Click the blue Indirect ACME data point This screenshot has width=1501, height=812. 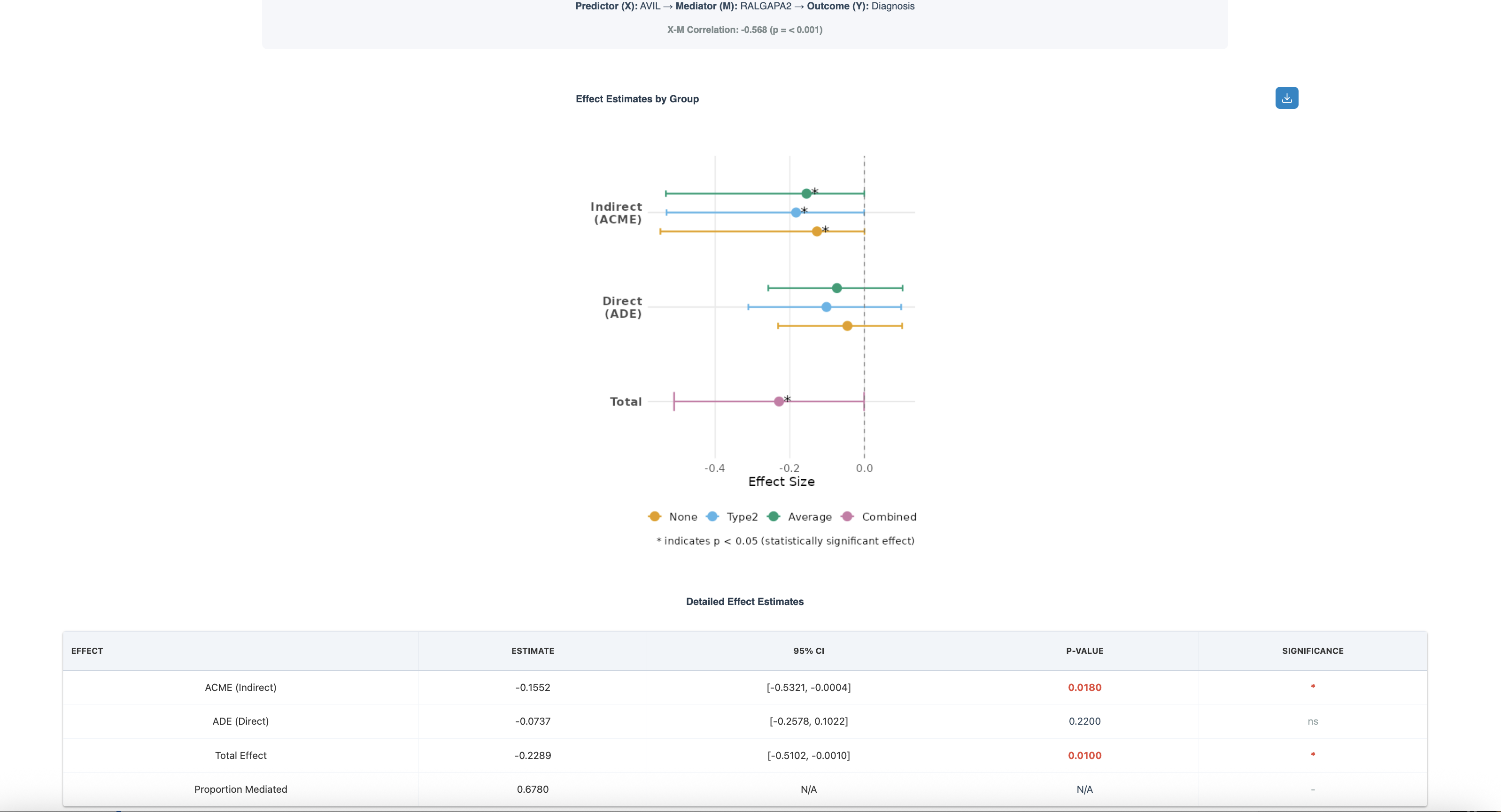[796, 213]
